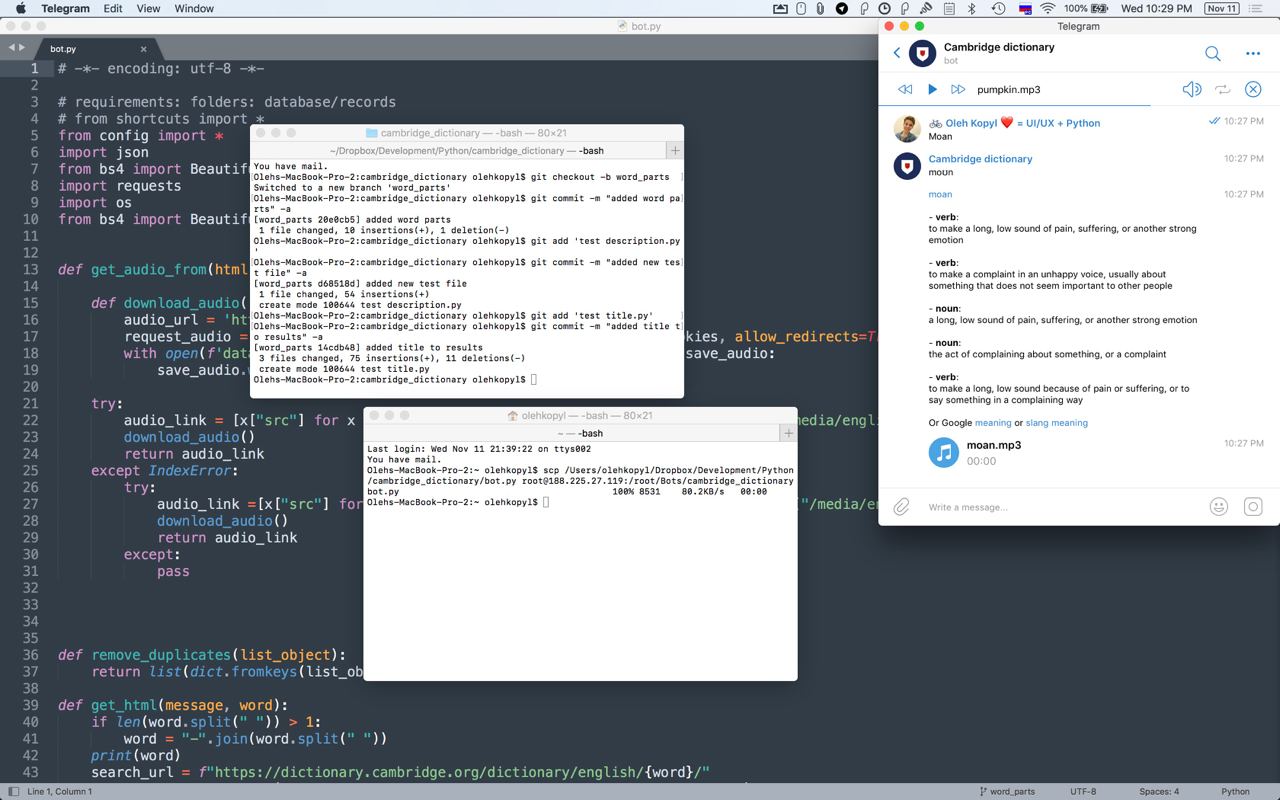Open the Edit menu
The width and height of the screenshot is (1280, 800).
tap(113, 9)
